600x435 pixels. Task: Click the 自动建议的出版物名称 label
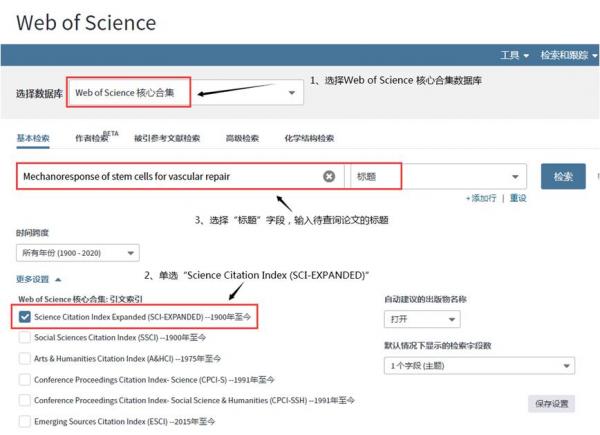(x=425, y=299)
